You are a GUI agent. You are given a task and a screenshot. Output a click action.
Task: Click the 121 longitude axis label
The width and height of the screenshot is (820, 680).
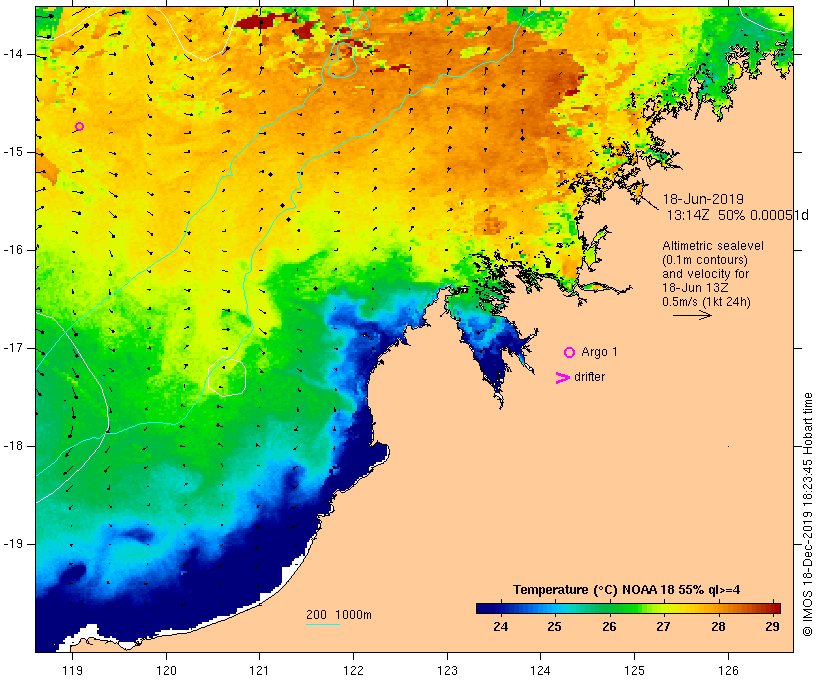pyautogui.click(x=259, y=671)
